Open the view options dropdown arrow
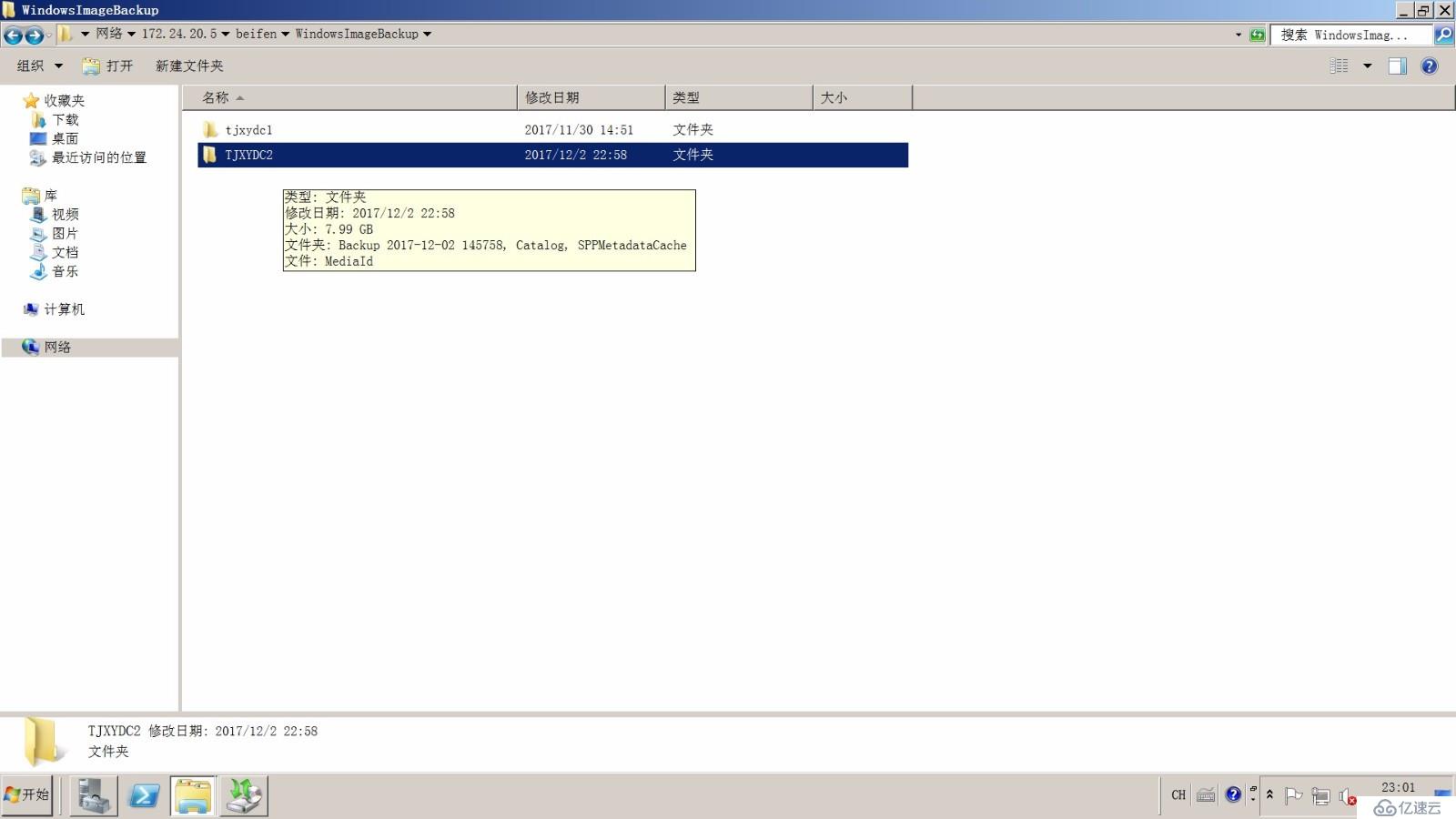Screen dimensions: 1456x819 (x=1367, y=66)
